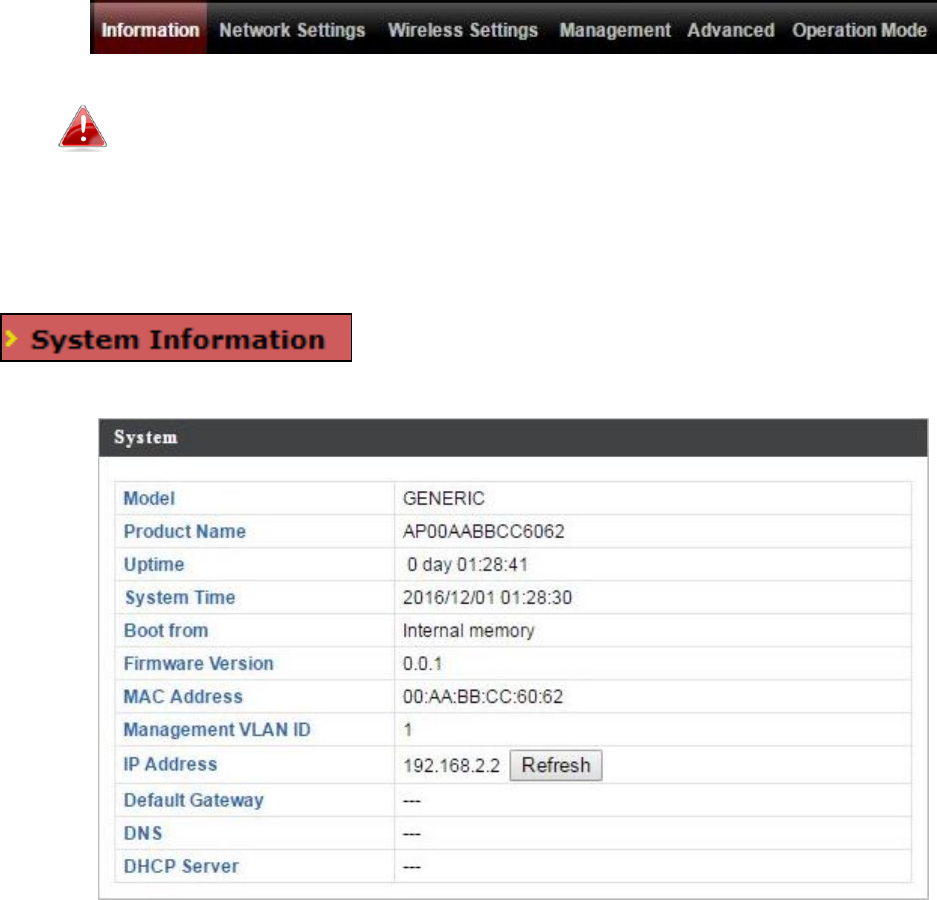Screen dimensions: 937x900
Task: Click the Model label
Action: tap(149, 498)
